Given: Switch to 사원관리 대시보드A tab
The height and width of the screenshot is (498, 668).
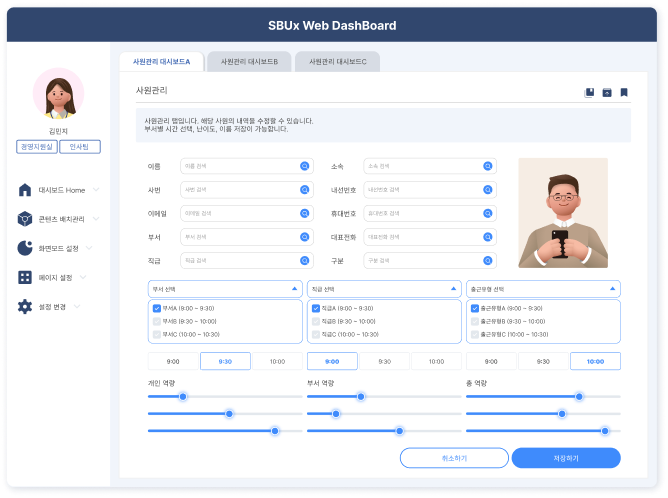Looking at the screenshot, I should pos(162,62).
